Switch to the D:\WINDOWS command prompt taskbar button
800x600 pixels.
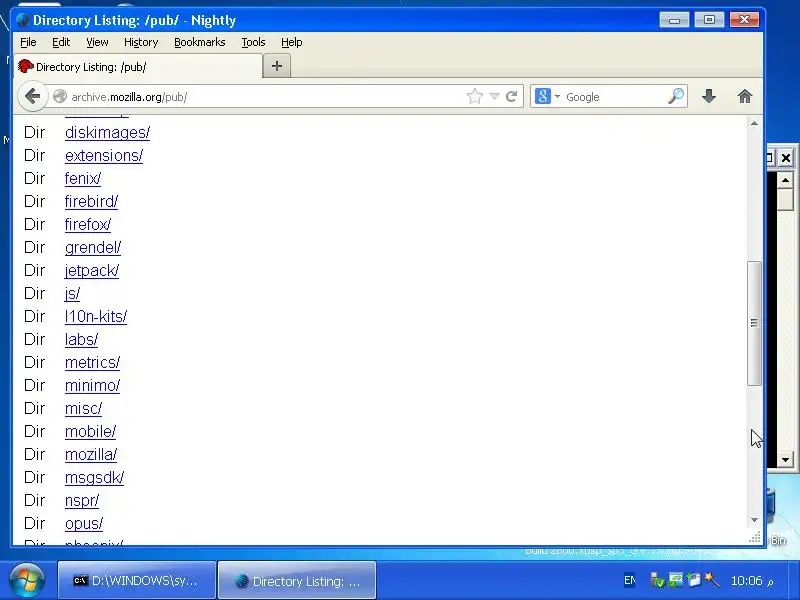click(137, 580)
